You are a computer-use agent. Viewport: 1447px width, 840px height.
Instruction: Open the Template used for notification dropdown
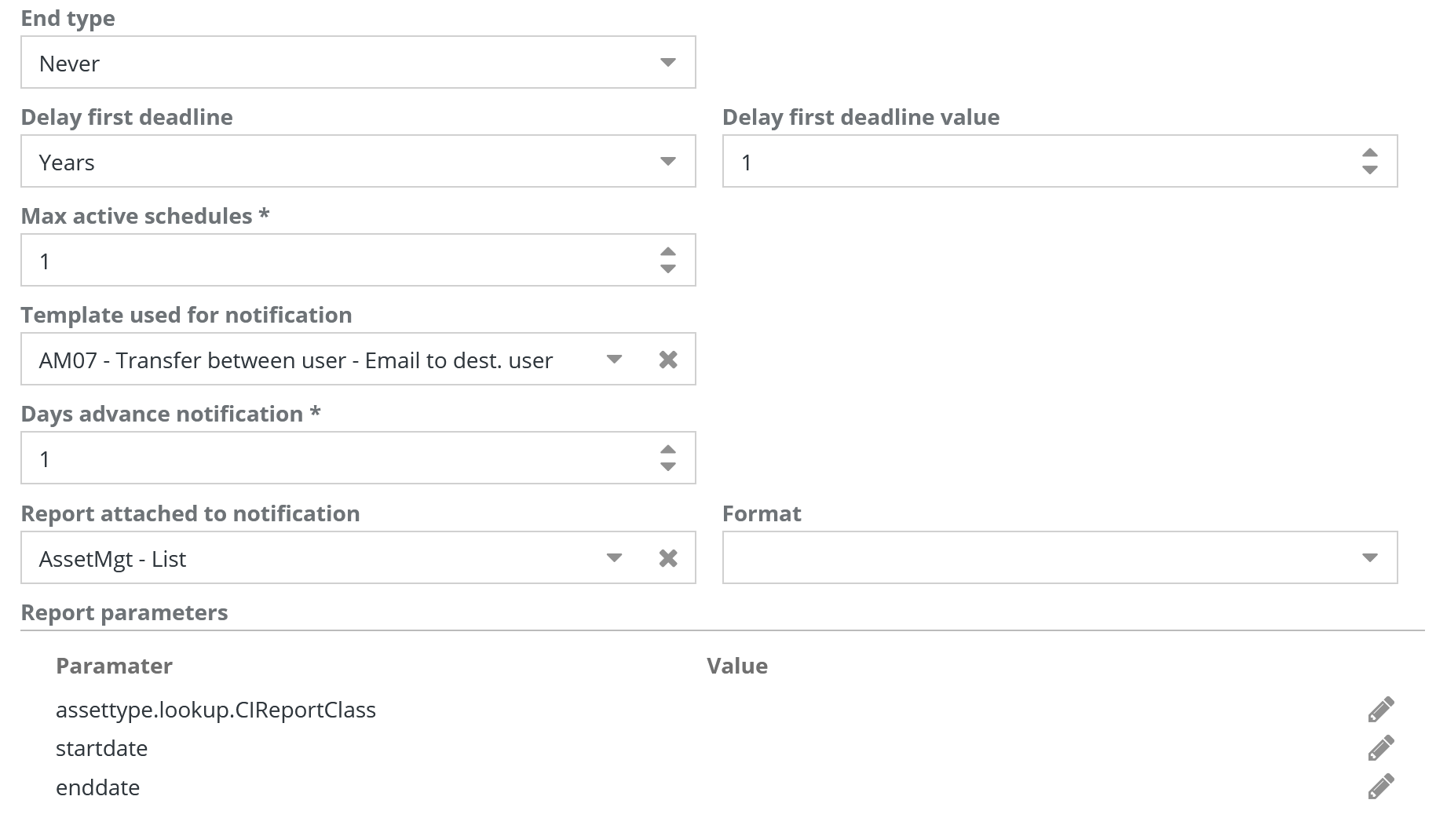(x=614, y=360)
